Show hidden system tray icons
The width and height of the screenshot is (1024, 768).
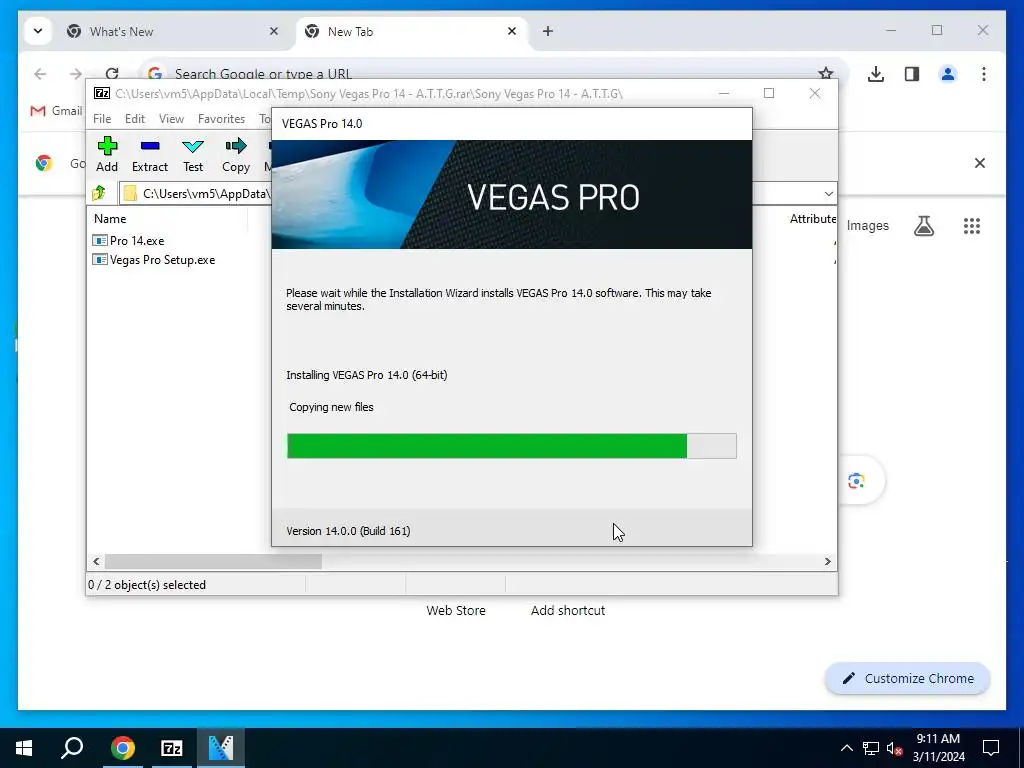[x=846, y=748]
